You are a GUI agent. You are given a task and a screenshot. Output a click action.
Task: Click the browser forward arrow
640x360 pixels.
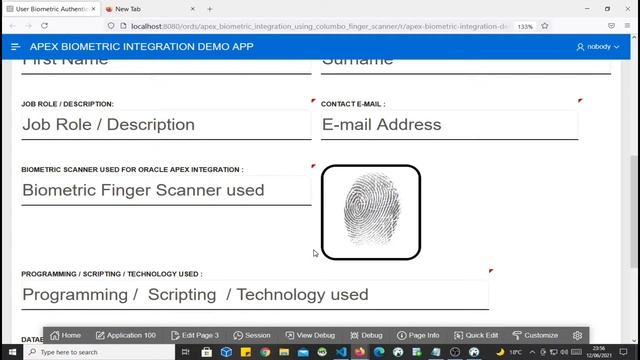tap(29, 26)
